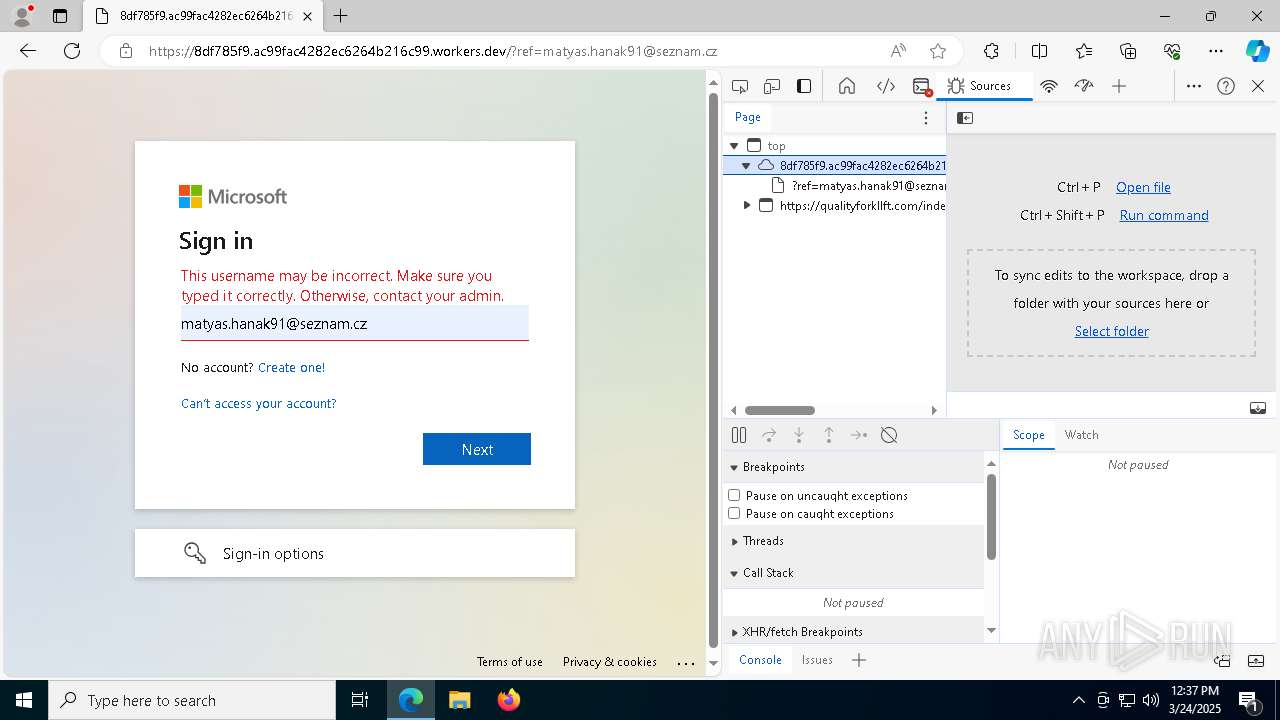Toggle the debugger sidebar collapse icon
The image size is (1280, 720).
point(1258,408)
